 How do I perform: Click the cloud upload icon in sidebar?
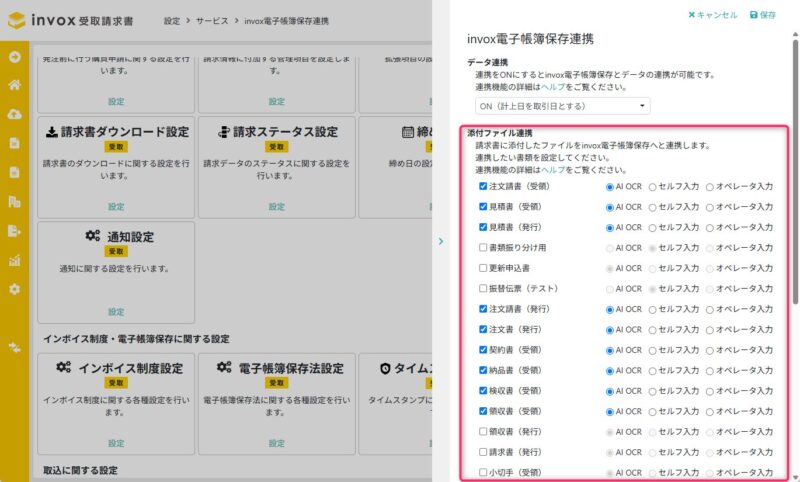pyautogui.click(x=15, y=114)
